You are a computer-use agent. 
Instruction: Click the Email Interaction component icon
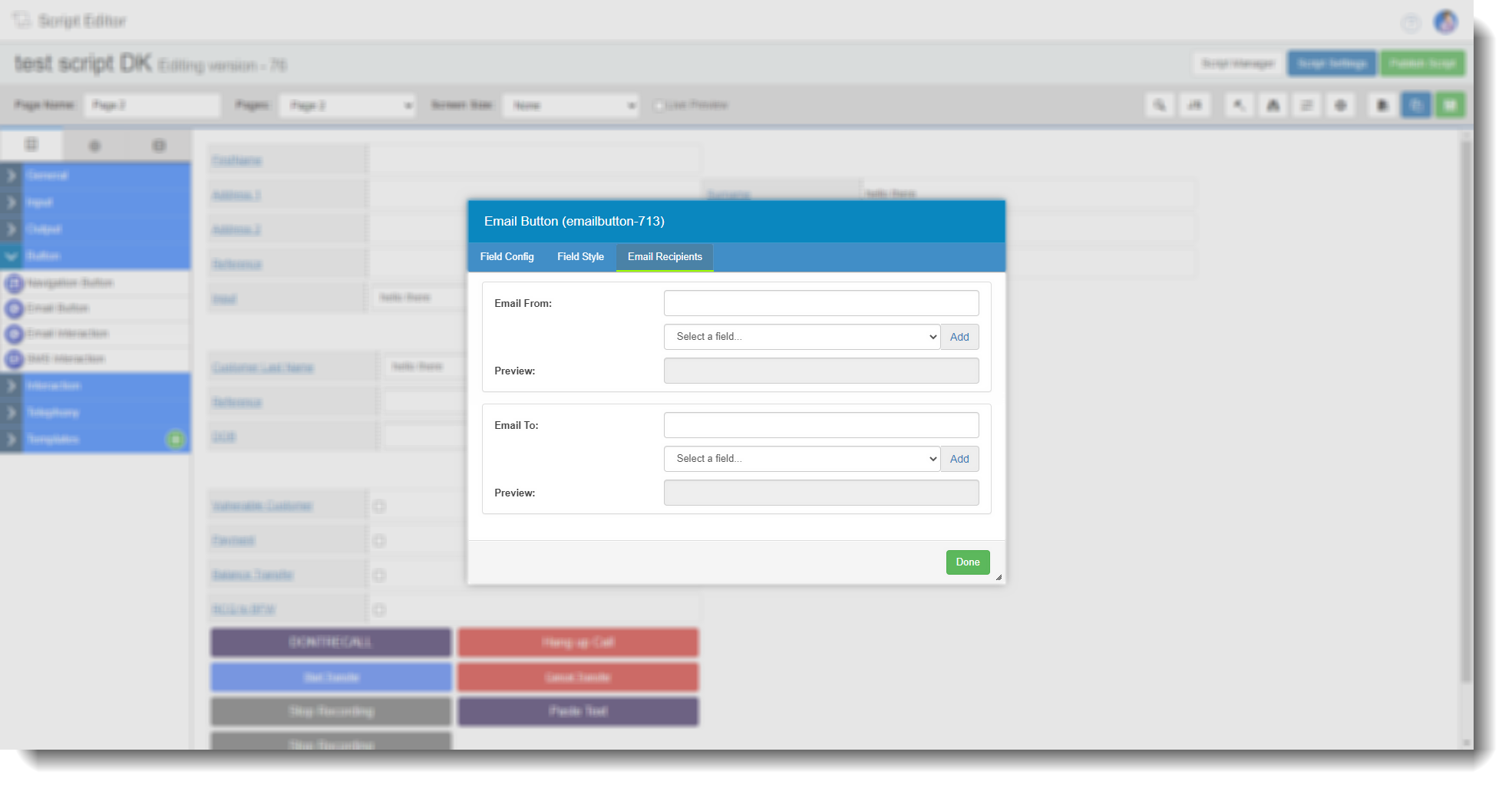[14, 334]
